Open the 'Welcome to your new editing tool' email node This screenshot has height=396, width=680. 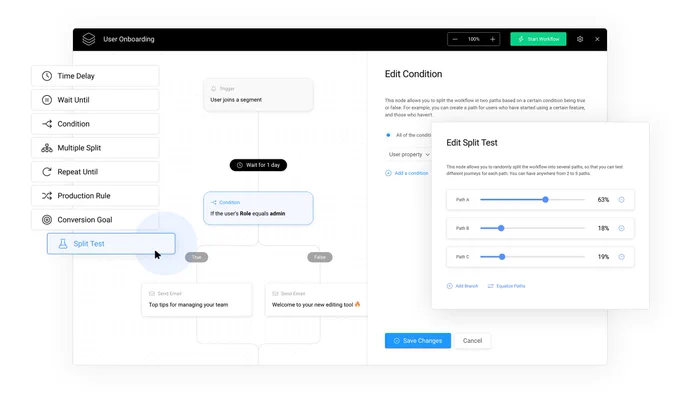point(316,300)
